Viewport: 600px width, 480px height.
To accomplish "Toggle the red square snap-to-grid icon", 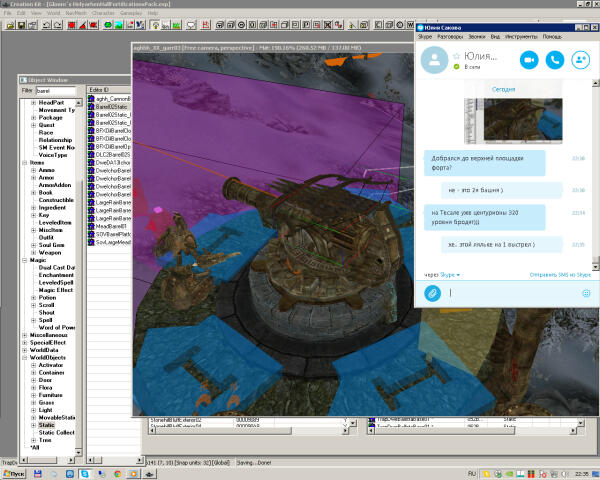I will 72,25.
